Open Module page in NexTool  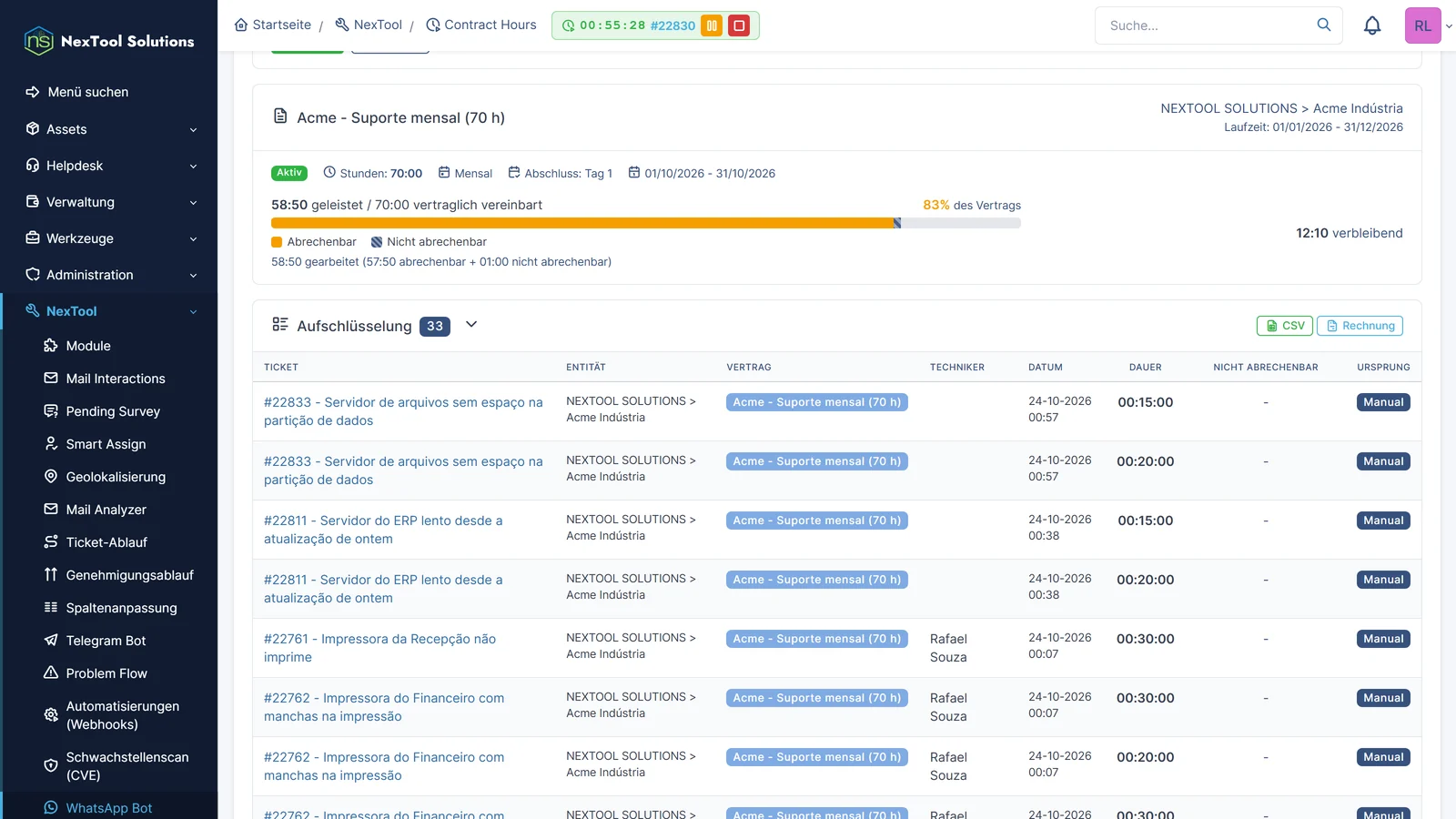pos(88,346)
